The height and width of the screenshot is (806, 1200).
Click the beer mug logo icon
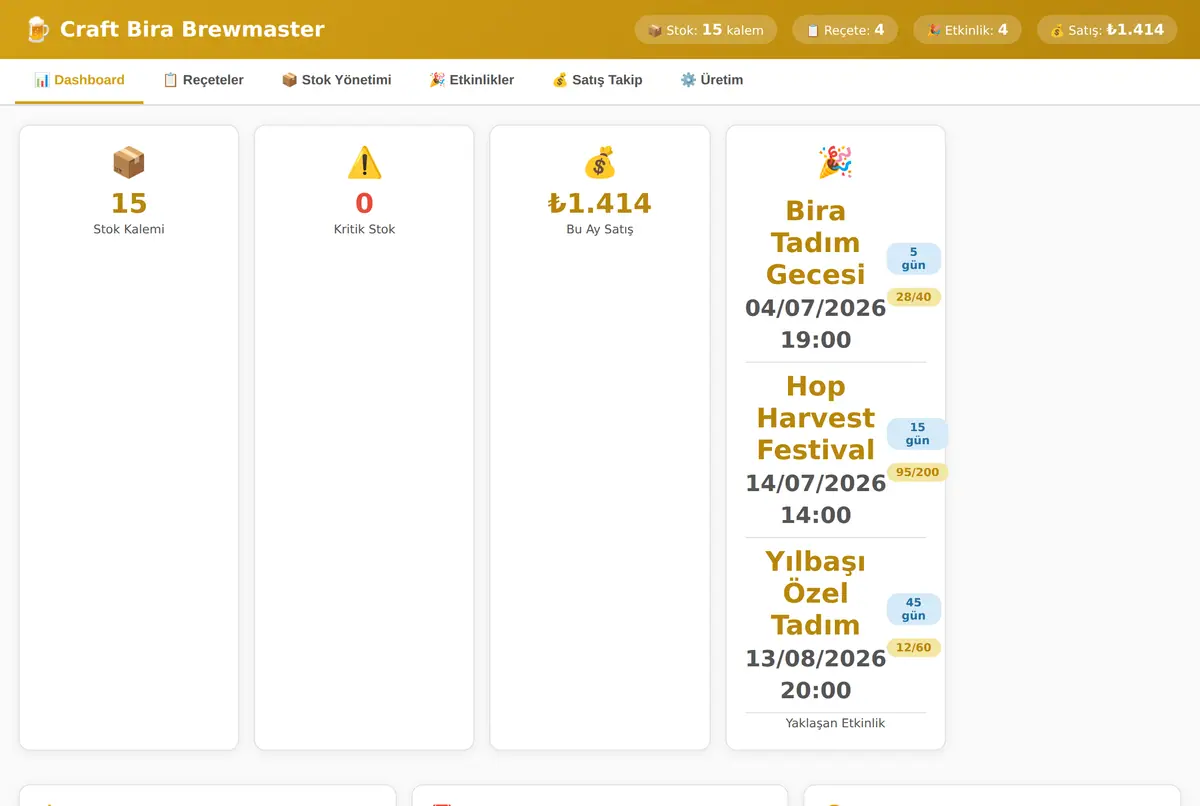pyautogui.click(x=37, y=29)
